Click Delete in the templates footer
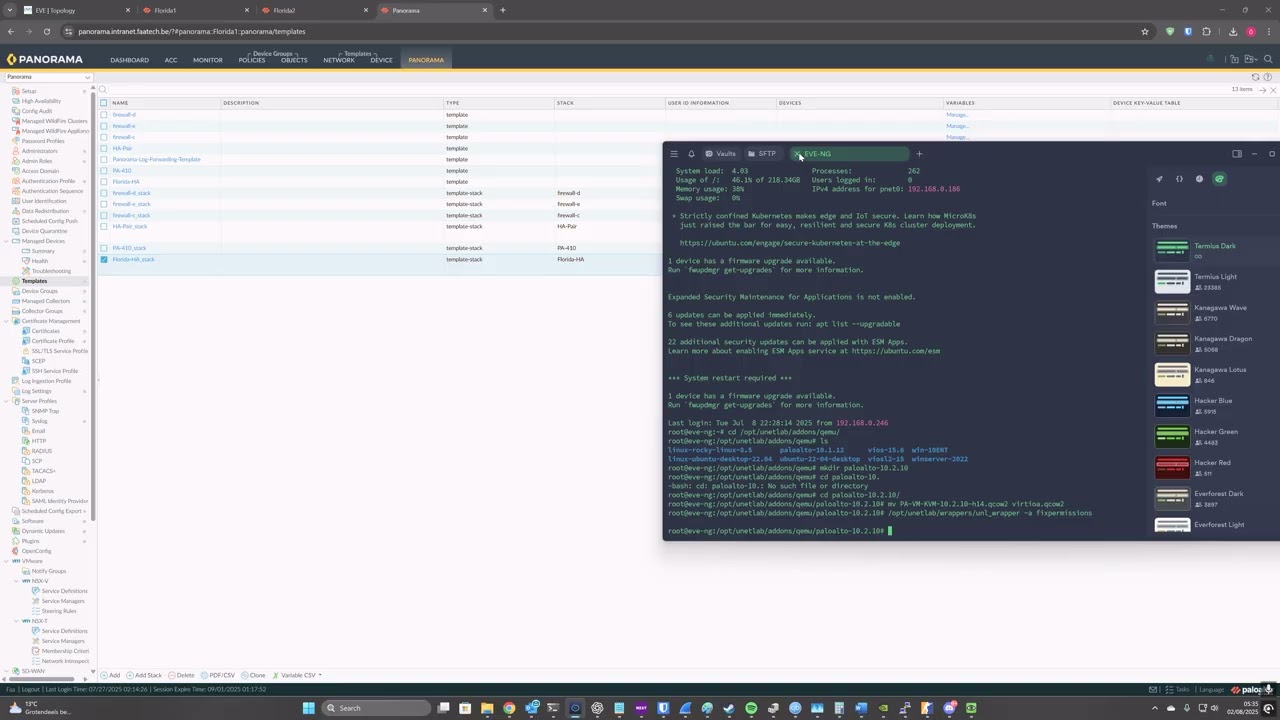This screenshot has height=720, width=1280. click(x=182, y=675)
